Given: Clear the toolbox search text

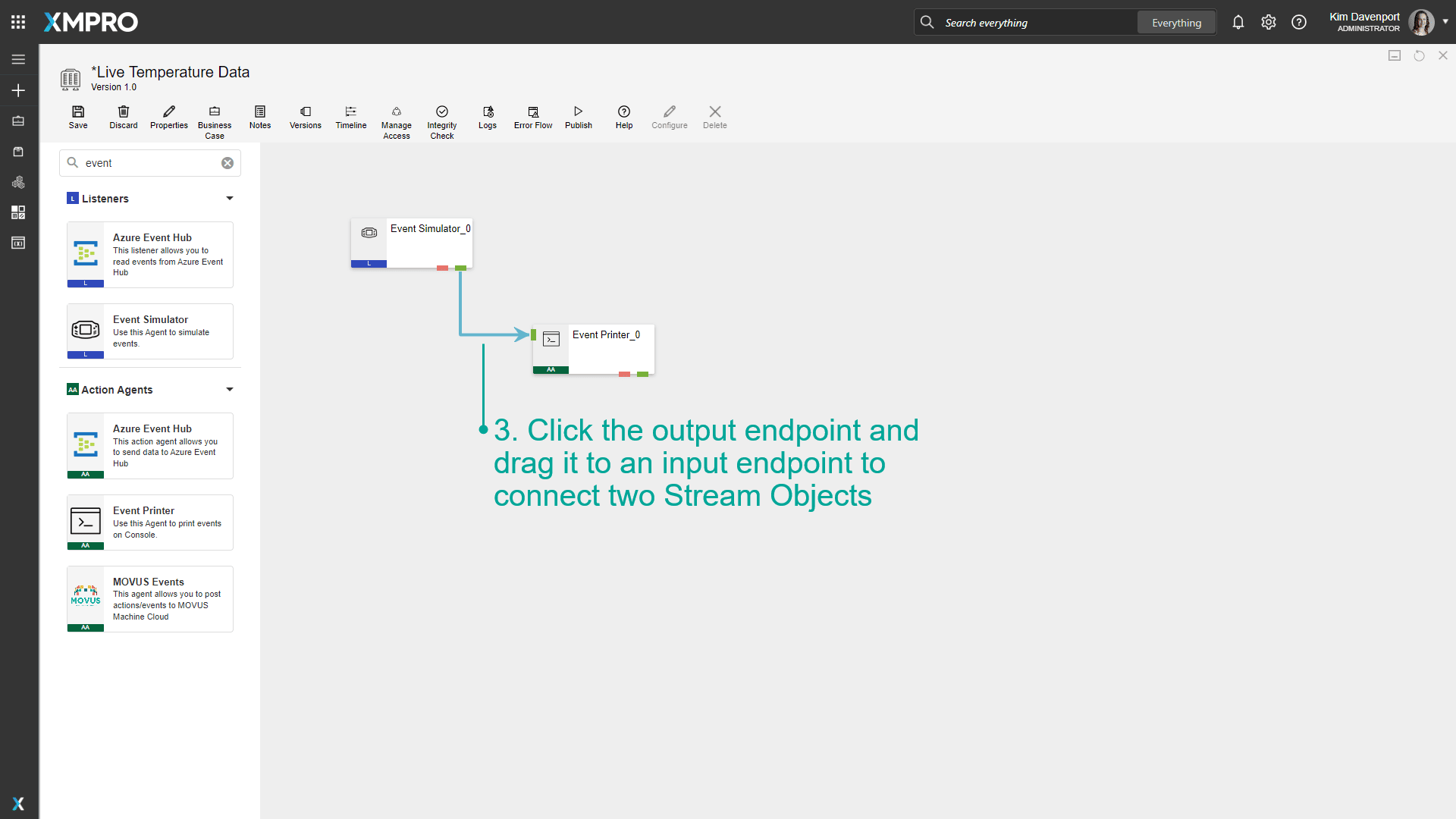Looking at the screenshot, I should (227, 163).
